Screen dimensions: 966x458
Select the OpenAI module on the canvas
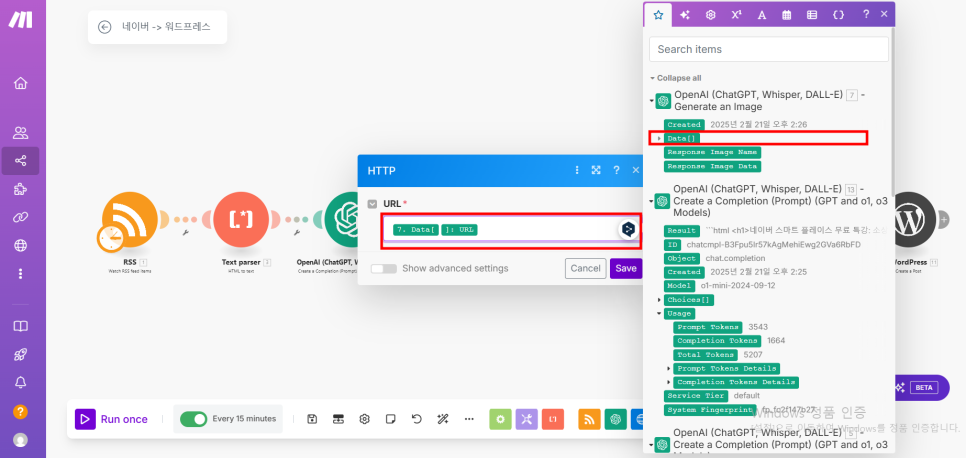[342, 219]
